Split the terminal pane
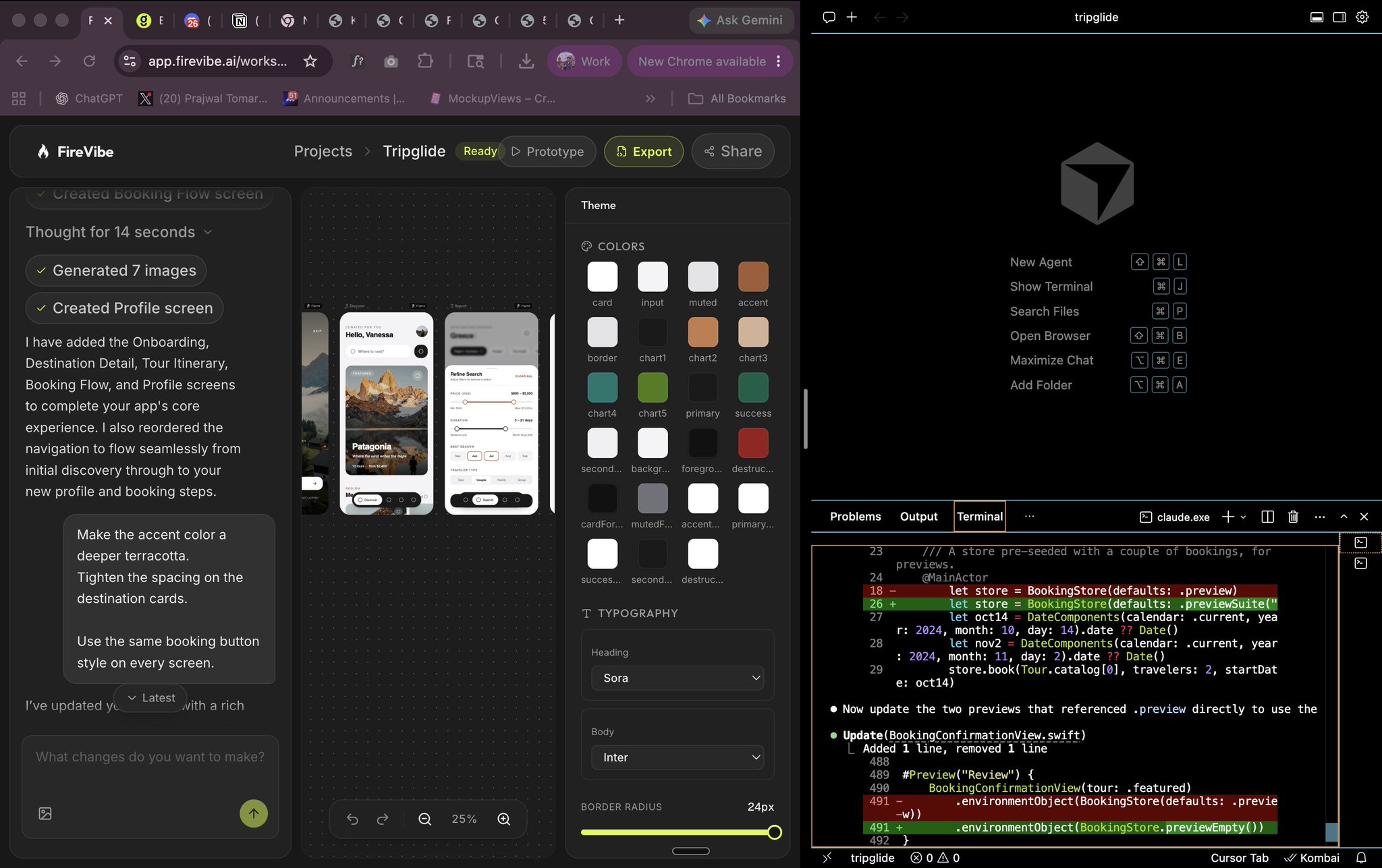 (x=1267, y=517)
